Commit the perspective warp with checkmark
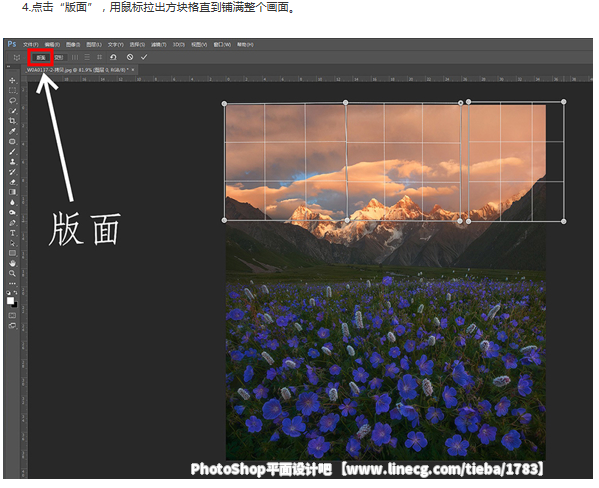599x488 pixels. coord(144,57)
